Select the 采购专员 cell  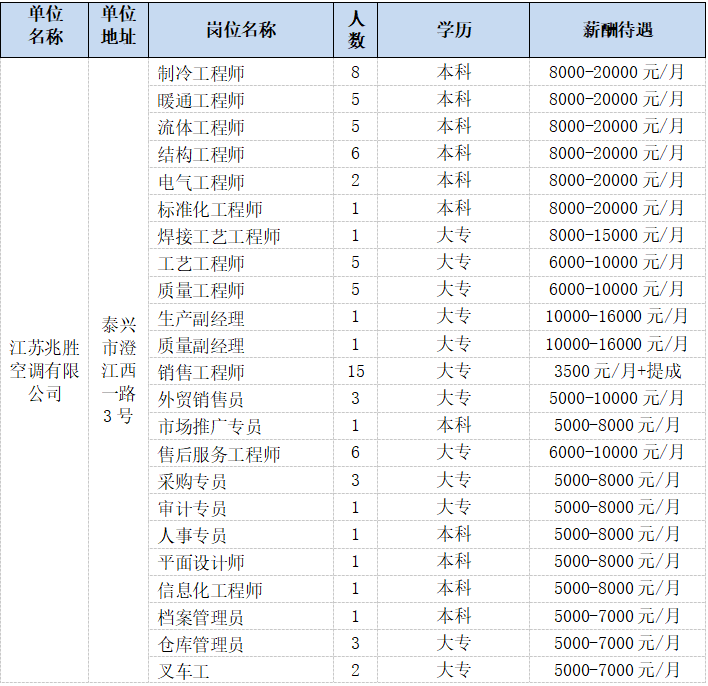pos(241,480)
